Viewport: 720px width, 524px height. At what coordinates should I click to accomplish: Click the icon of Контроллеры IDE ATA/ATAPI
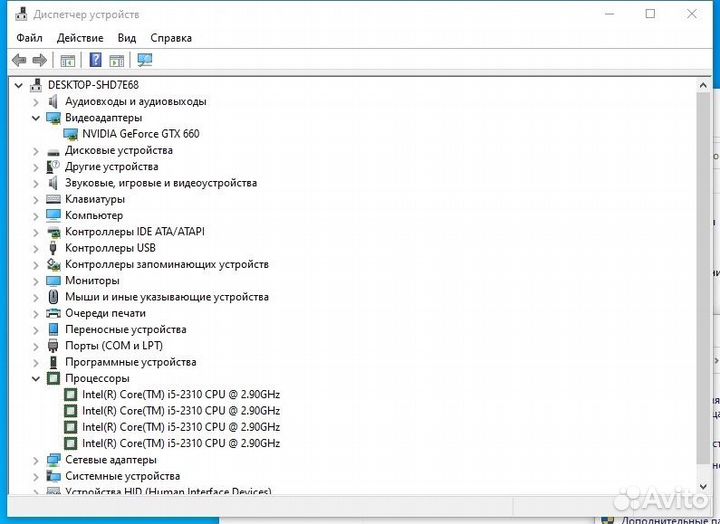tap(53, 232)
